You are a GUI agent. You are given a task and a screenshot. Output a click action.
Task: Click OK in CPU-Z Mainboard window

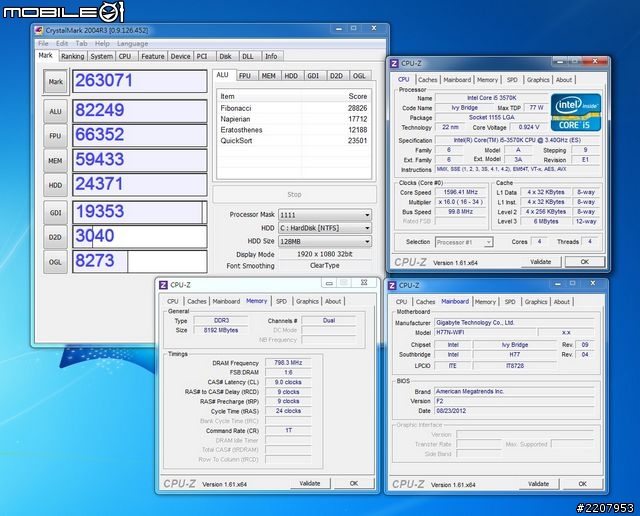click(x=582, y=484)
